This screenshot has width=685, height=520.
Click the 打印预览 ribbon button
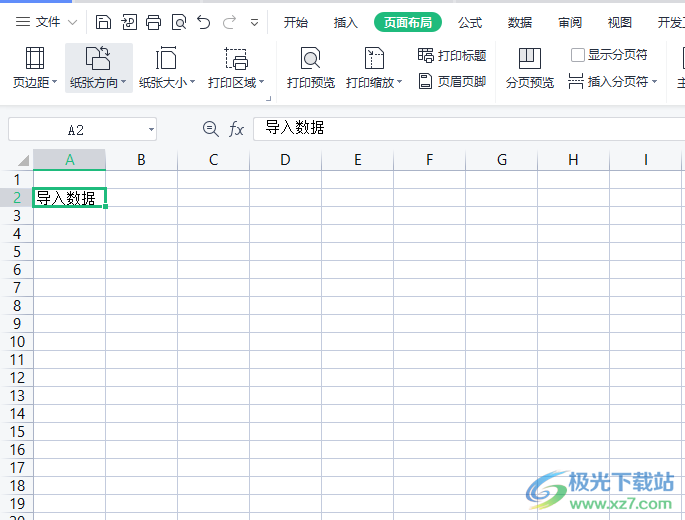(311, 68)
